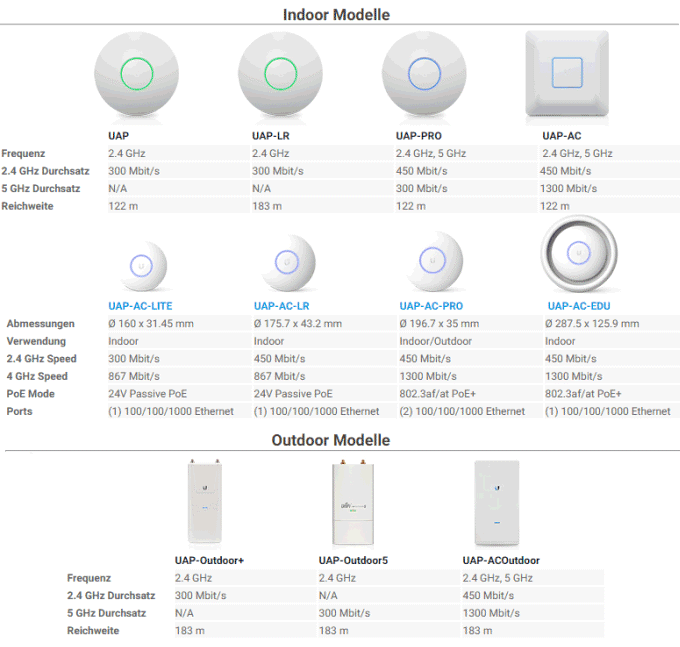Click the square UAP-AC device image
The width and height of the screenshot is (680, 647).
click(567, 73)
